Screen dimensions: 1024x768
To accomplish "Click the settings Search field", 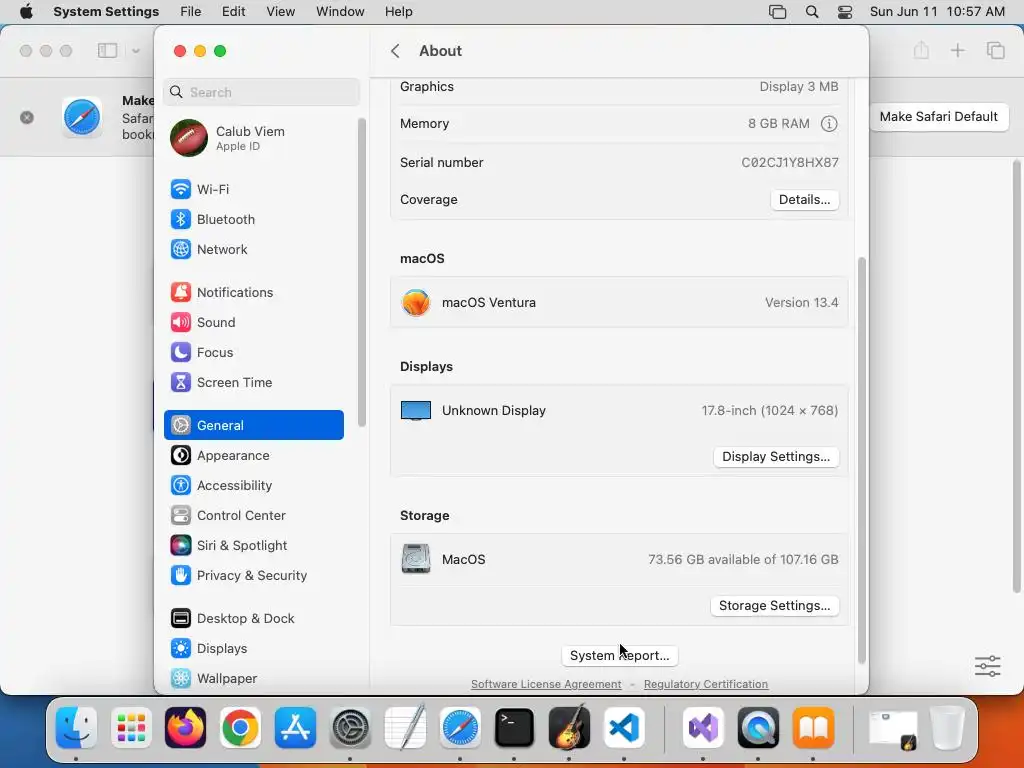I will point(261,92).
